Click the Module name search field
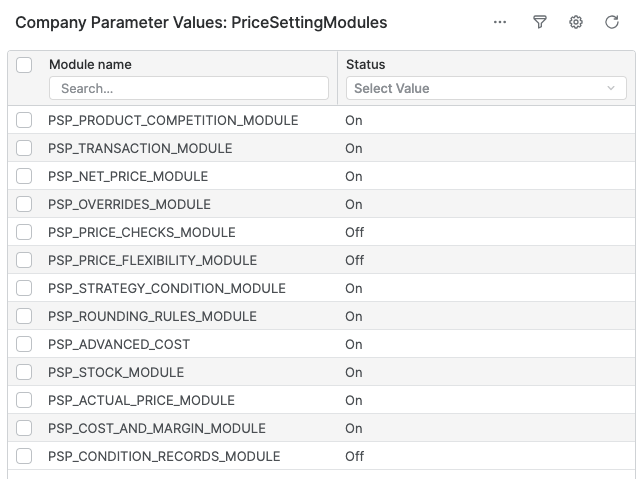Viewport: 644px width, 479px height. (x=189, y=88)
